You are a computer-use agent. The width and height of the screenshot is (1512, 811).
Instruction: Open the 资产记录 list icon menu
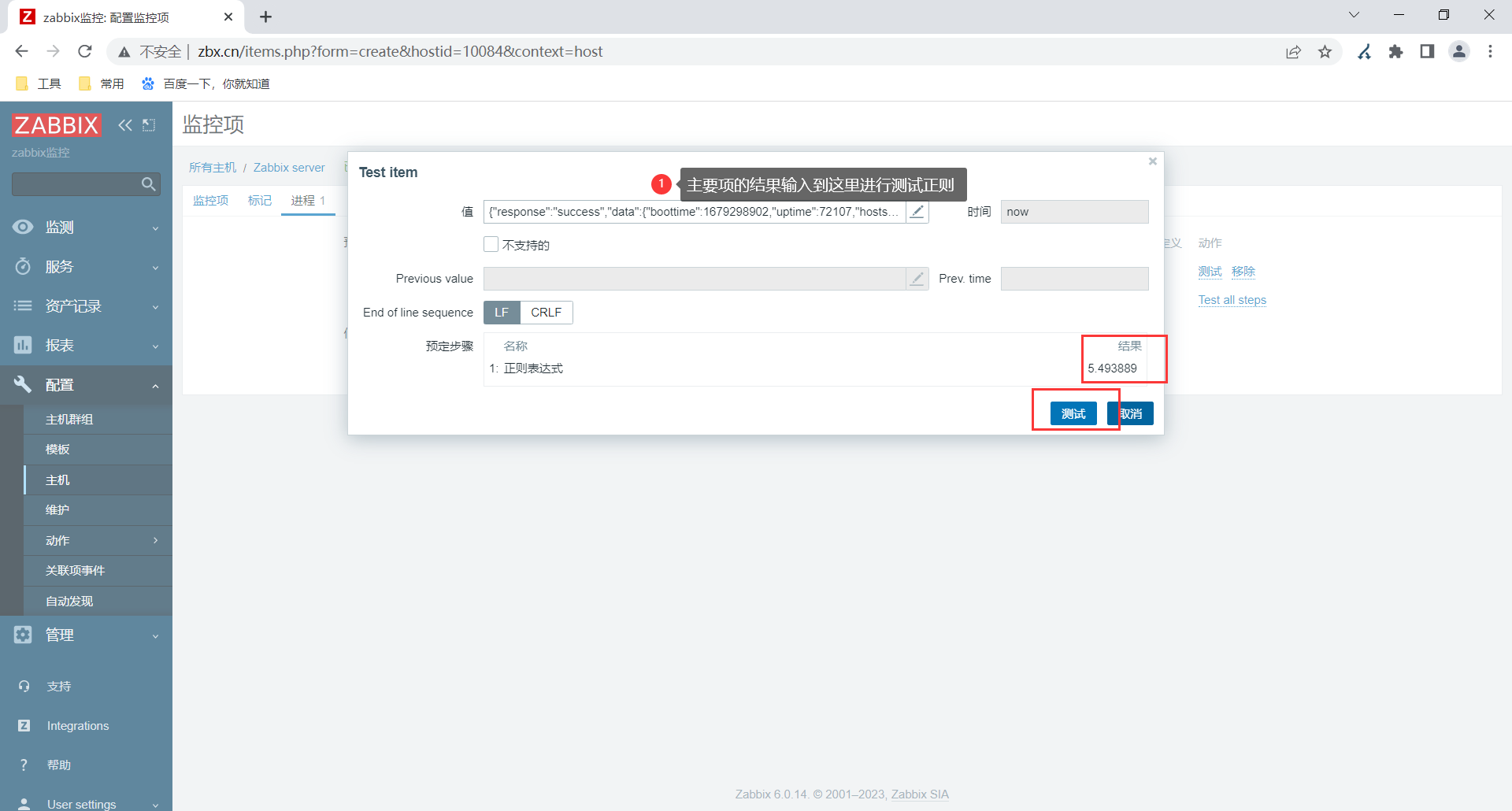[x=23, y=306]
